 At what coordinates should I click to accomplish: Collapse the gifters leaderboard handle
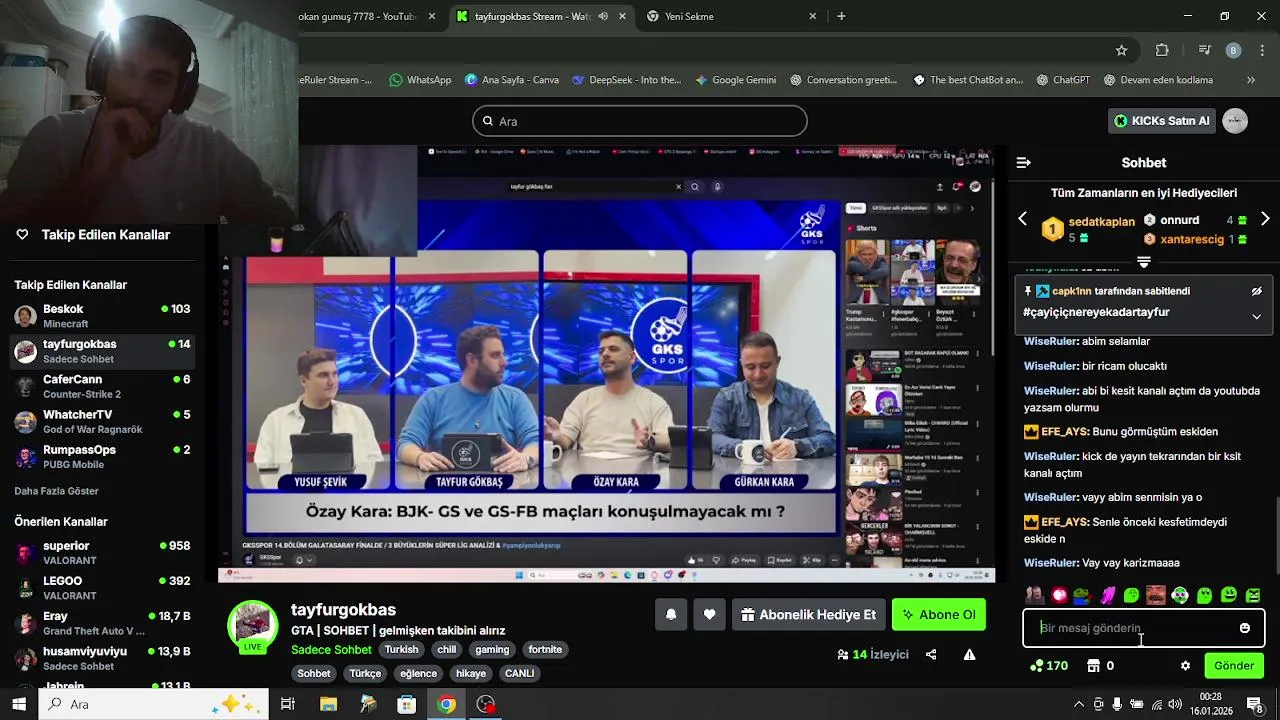pos(1144,262)
